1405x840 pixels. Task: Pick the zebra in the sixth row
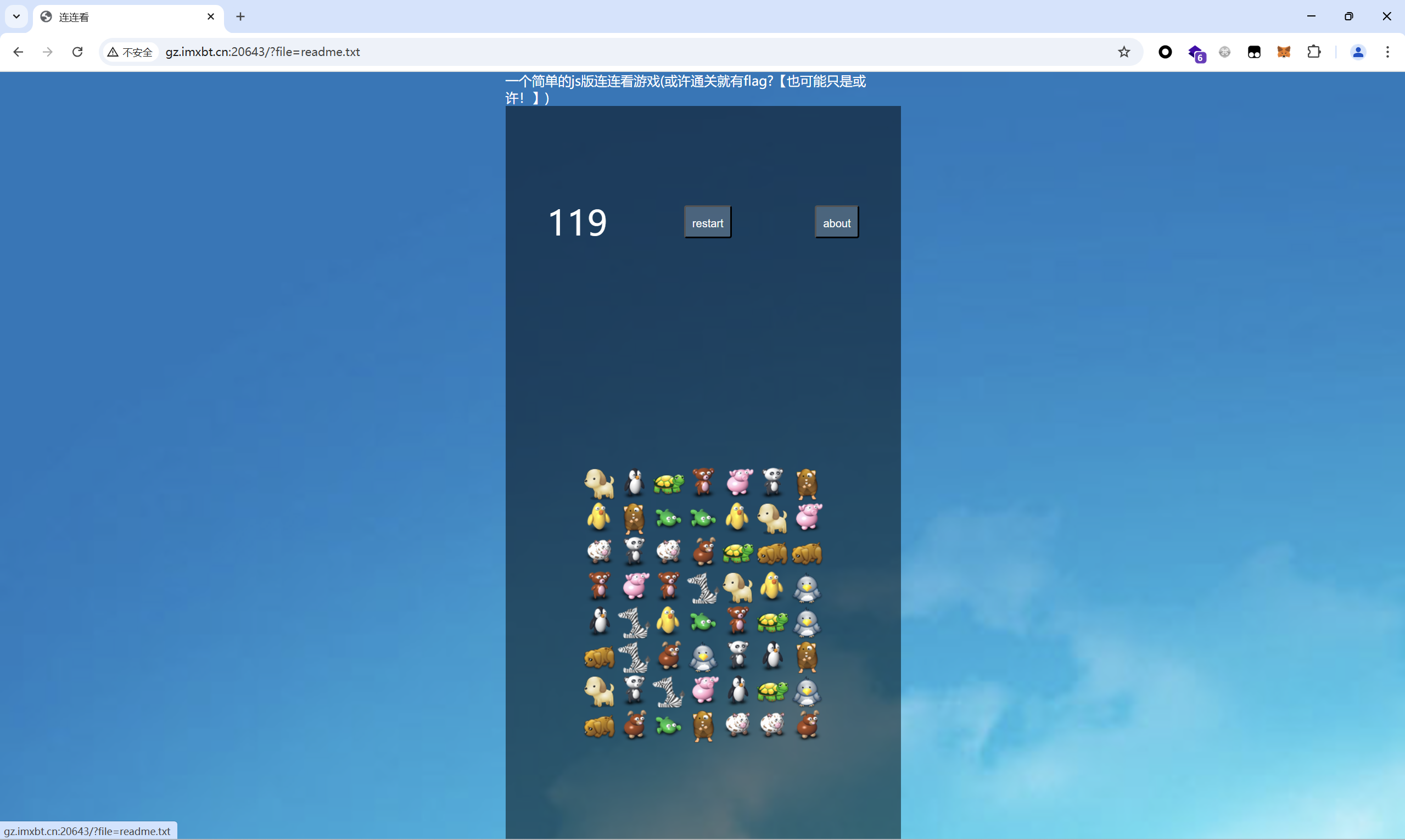tap(634, 657)
